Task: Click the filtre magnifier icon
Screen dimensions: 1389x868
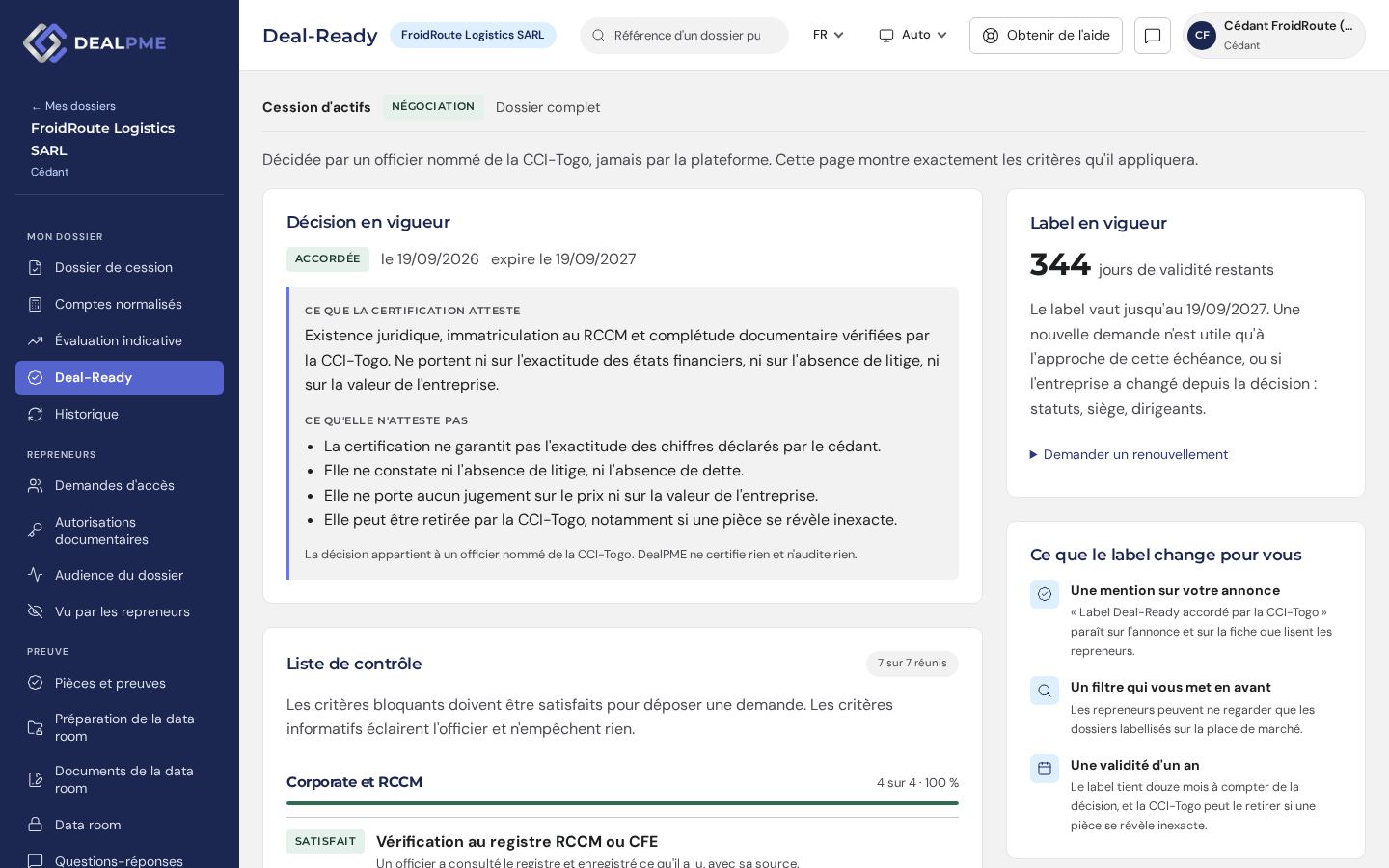Action: (1045, 691)
